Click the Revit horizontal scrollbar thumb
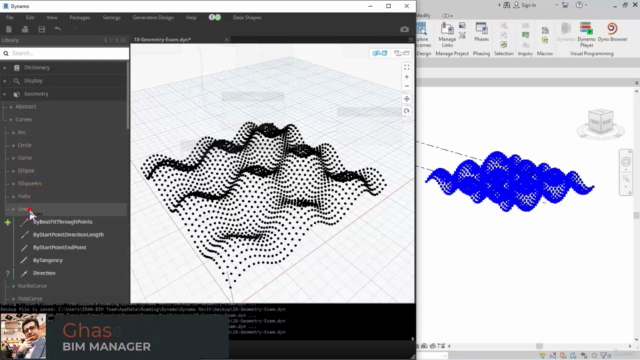This screenshot has width=640, height=360. (539, 346)
